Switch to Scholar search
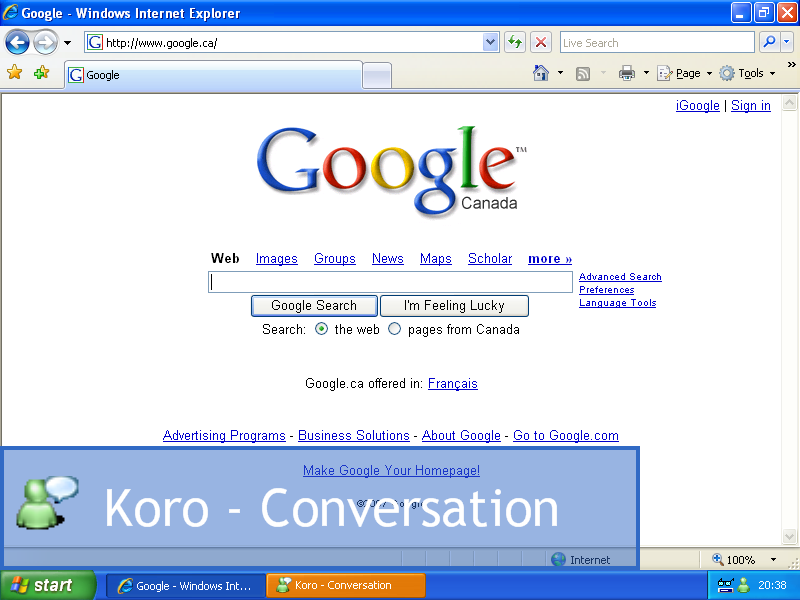Image resolution: width=800 pixels, height=600 pixels. click(x=490, y=259)
